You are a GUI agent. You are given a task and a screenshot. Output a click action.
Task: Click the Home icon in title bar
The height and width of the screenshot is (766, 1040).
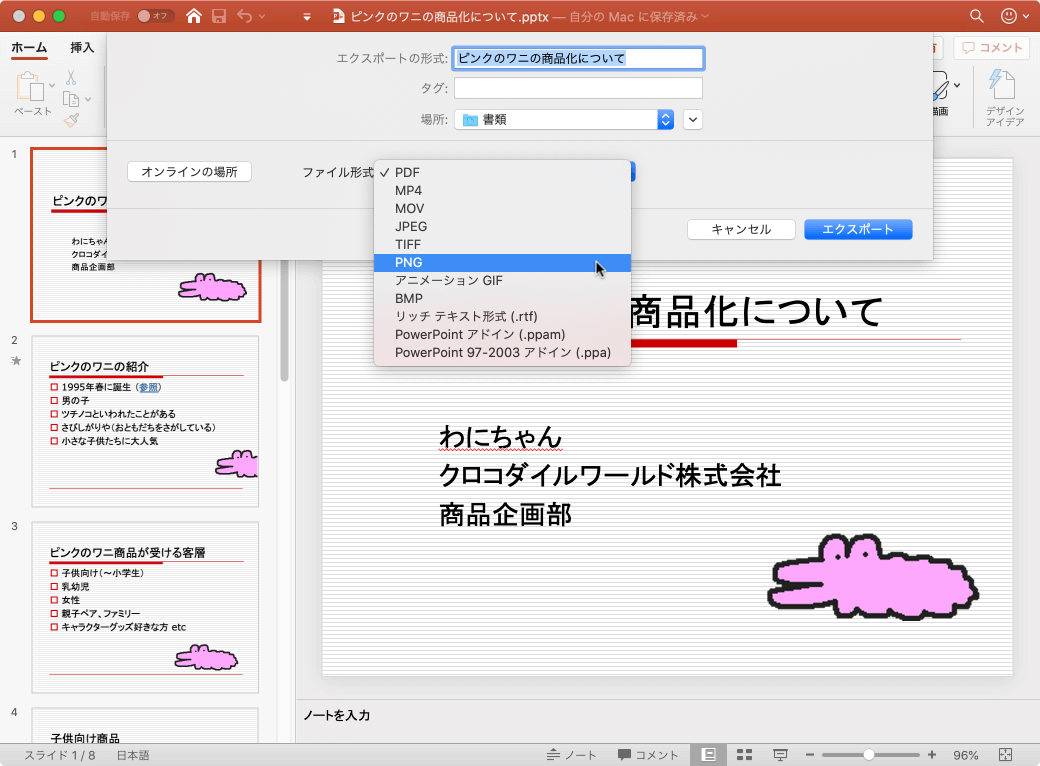194,16
